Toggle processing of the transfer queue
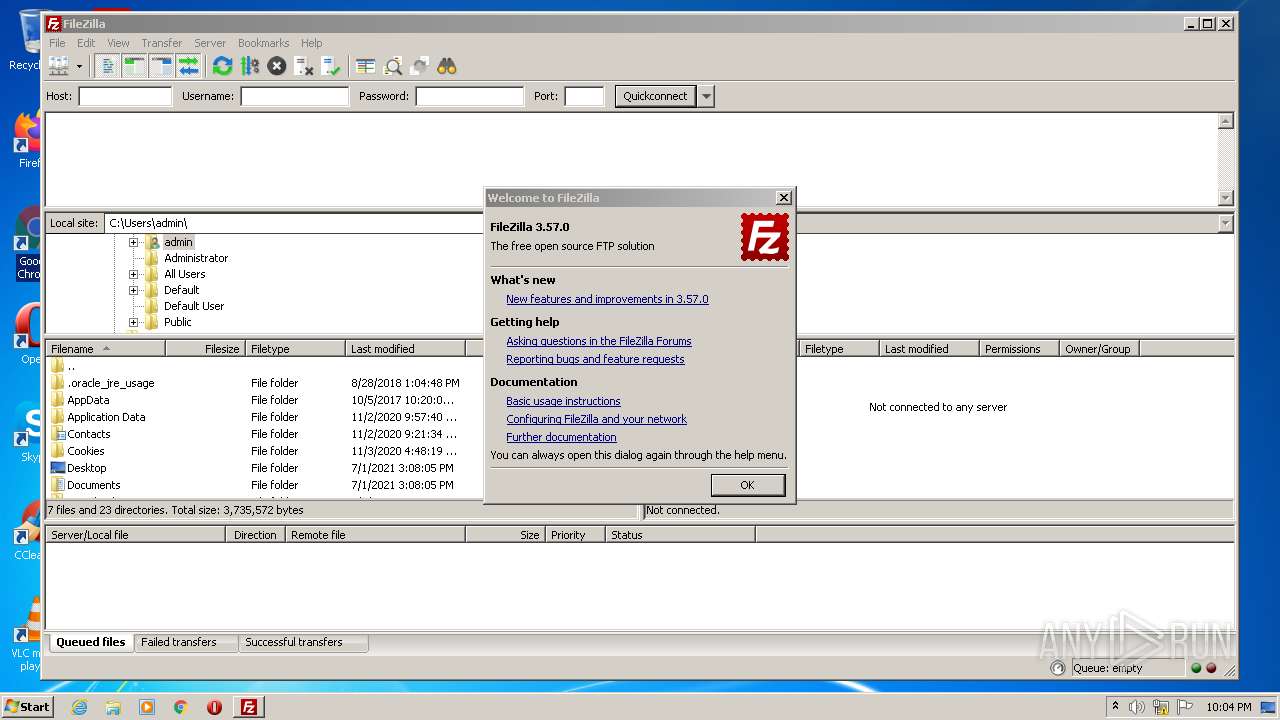Screen dimensions: 1280x720 tap(250, 66)
